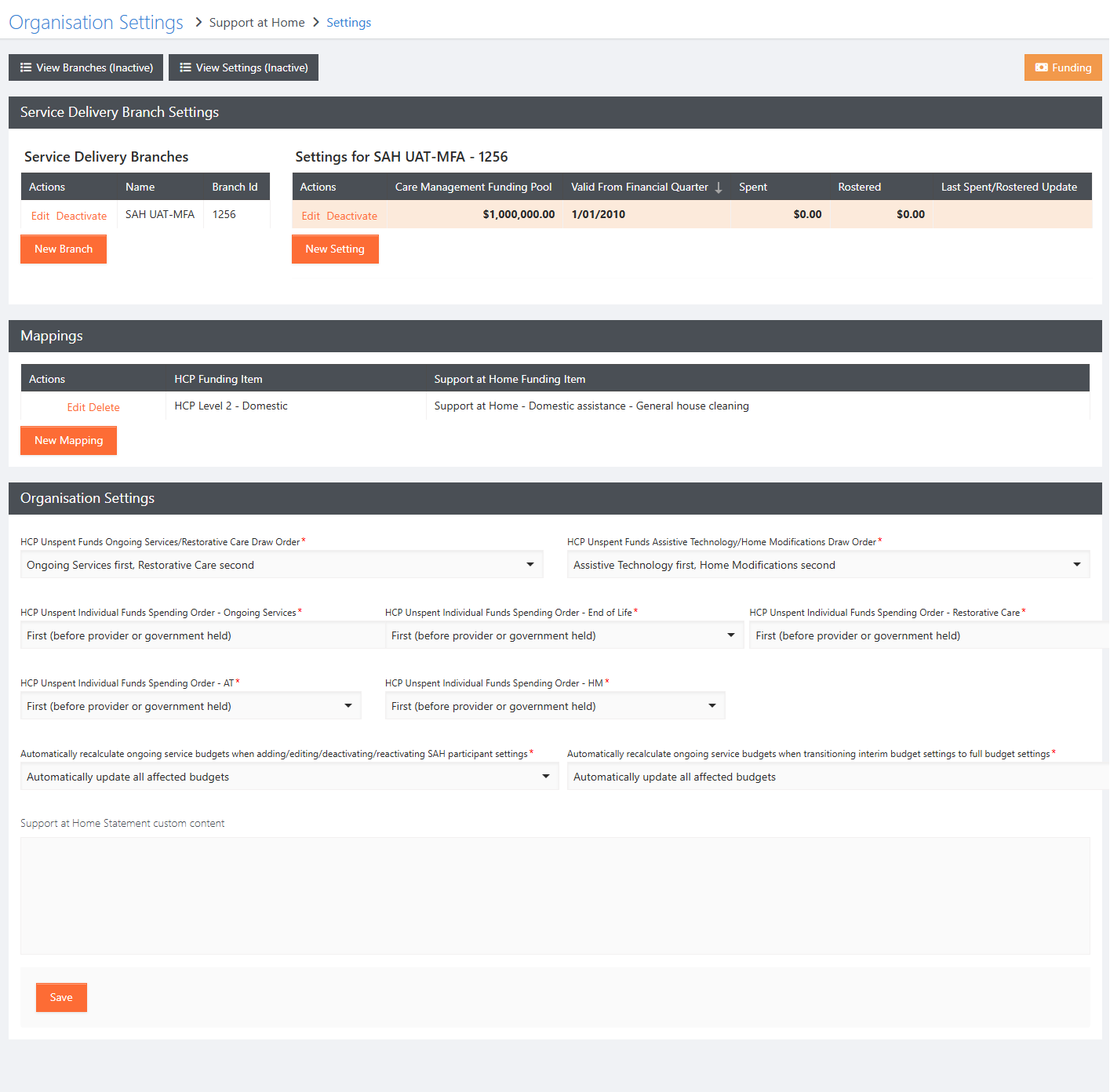Click into the Support at Home Statement custom content box
Viewport: 1110px width, 1092px height.
coord(555,896)
